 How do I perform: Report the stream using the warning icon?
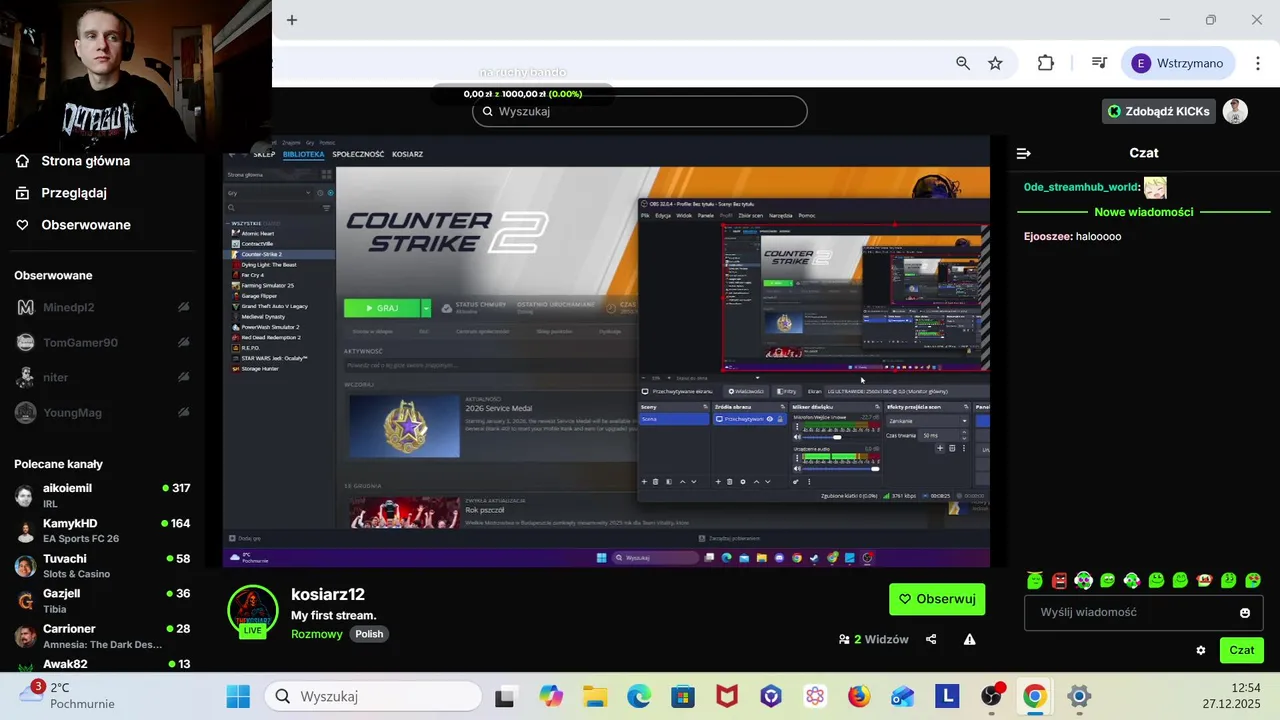[969, 639]
